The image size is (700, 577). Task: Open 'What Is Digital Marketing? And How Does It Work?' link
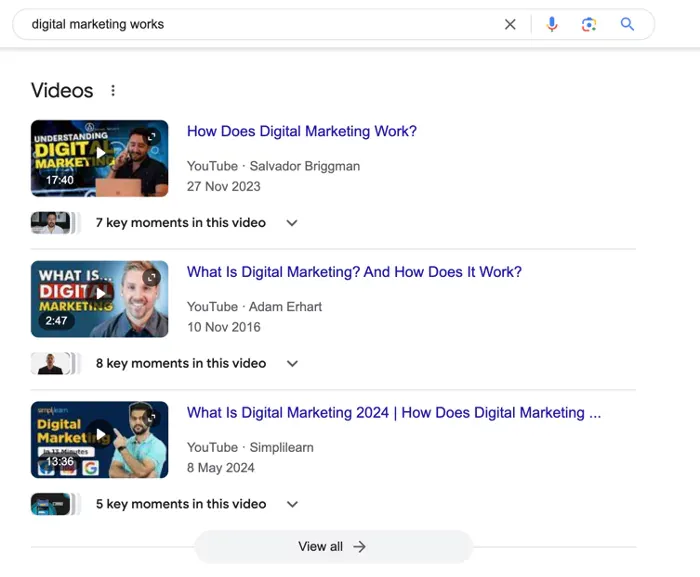coord(354,272)
